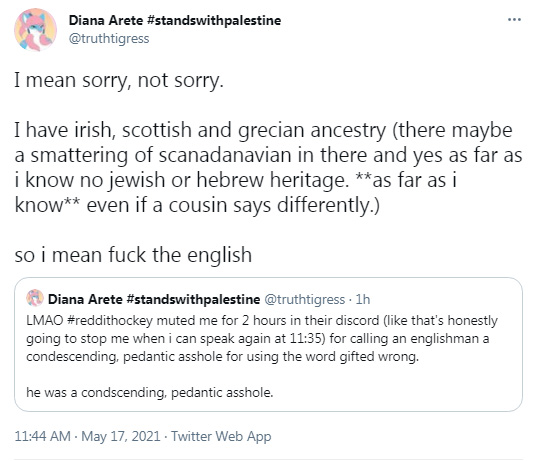Click the #standswithpalestine text in header name
The image size is (534, 461).
tap(214, 20)
